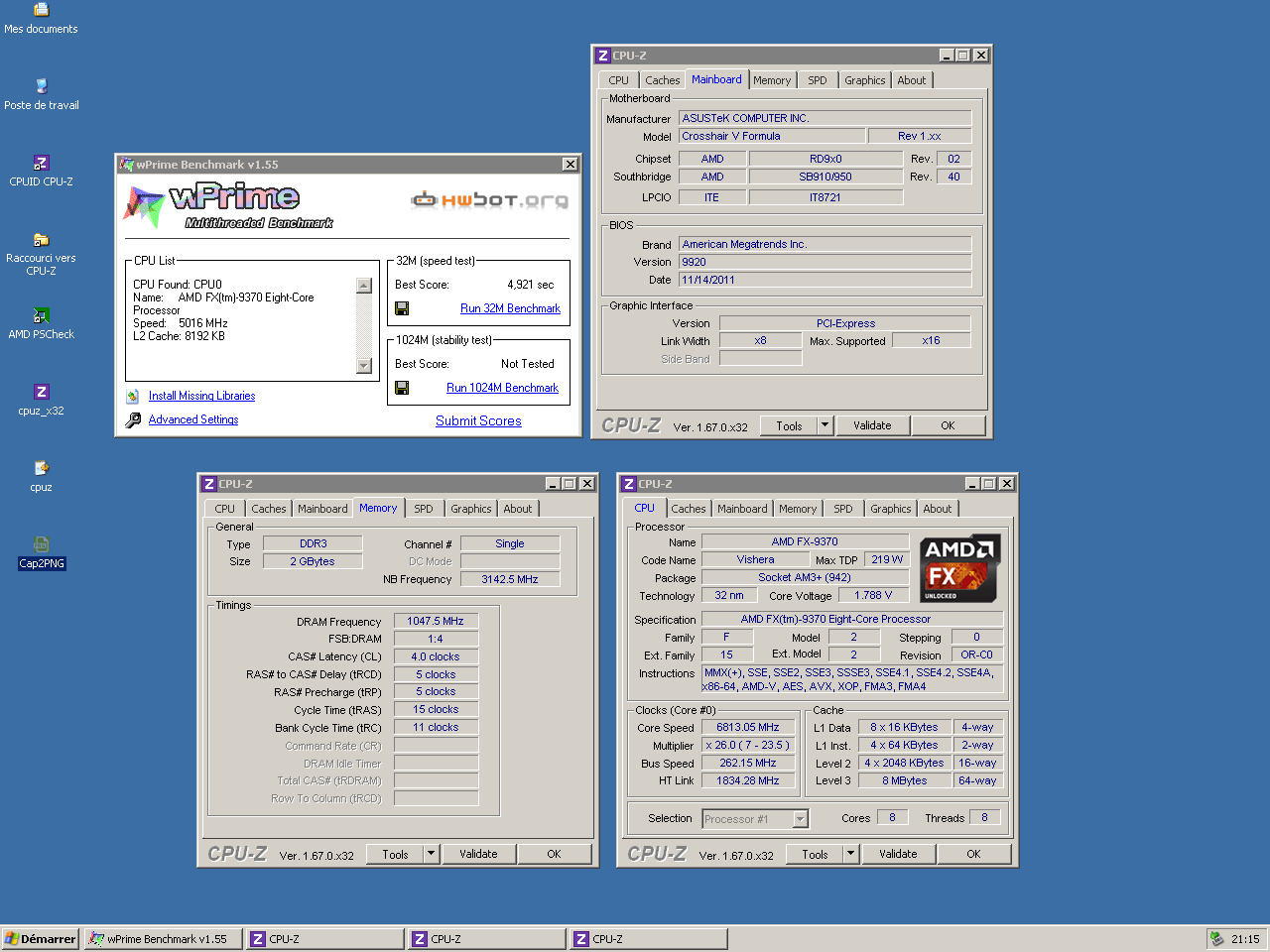Open Caches tab in Mainboard CPU-Z window
1270x952 pixels.
662,80
